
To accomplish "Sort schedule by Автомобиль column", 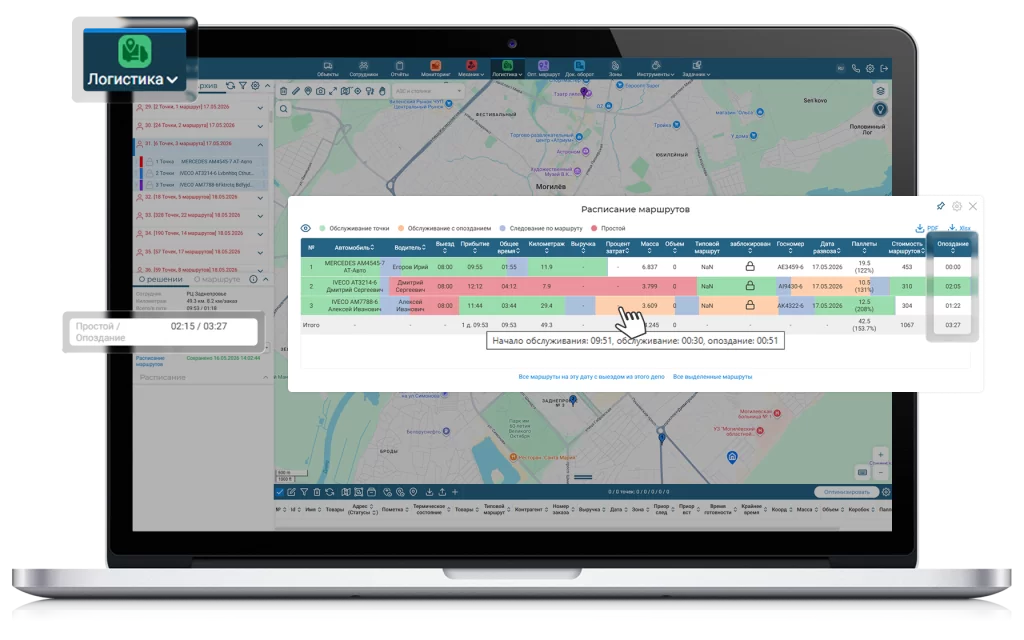I will coord(354,248).
